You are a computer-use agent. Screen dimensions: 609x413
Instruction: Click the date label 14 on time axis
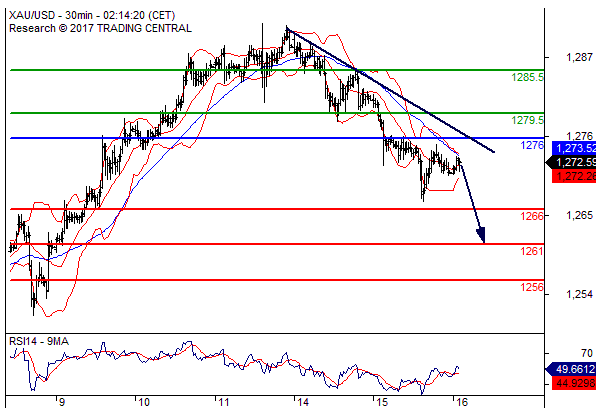[303, 402]
